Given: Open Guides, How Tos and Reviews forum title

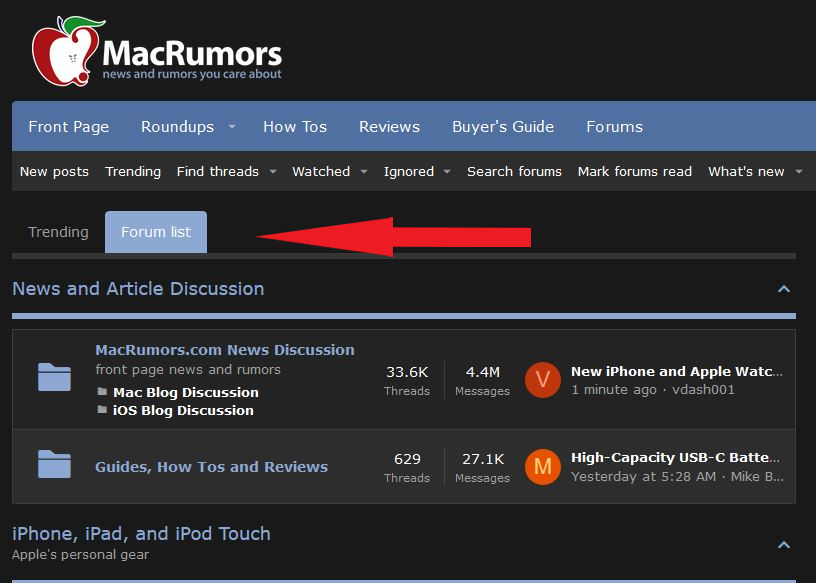Looking at the screenshot, I should pos(211,467).
